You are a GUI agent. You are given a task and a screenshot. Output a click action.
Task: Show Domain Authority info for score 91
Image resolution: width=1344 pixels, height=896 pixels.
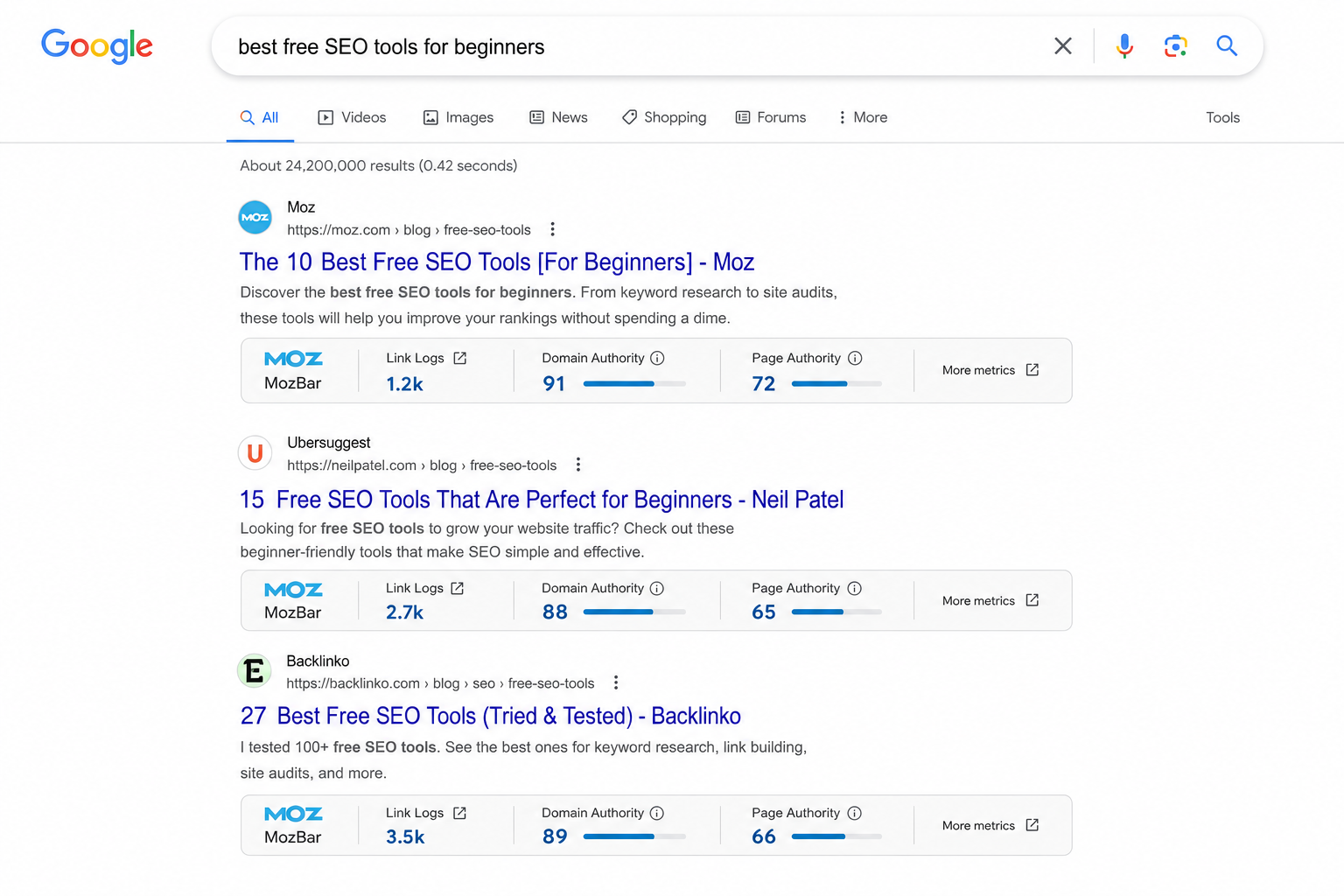(x=658, y=358)
